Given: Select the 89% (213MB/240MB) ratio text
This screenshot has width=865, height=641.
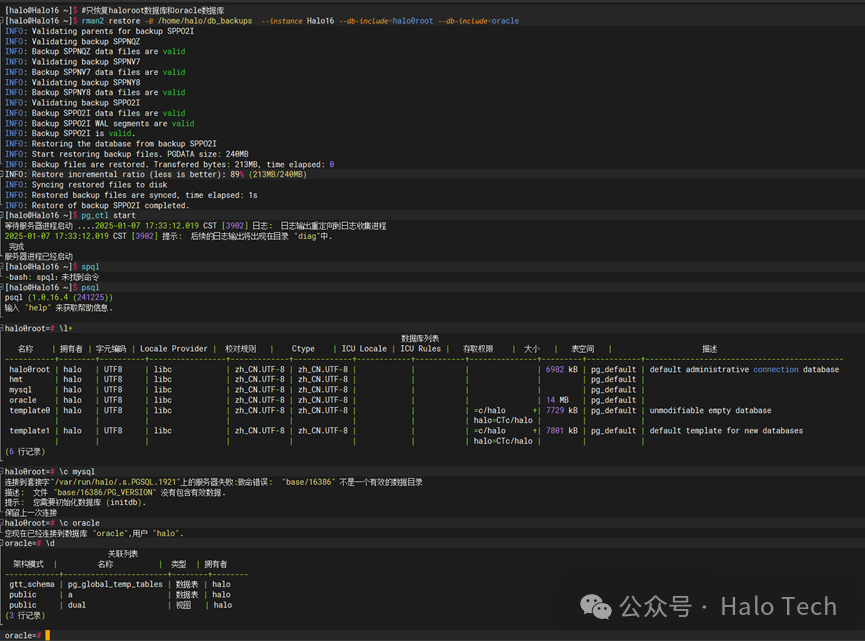Looking at the screenshot, I should tap(269, 174).
